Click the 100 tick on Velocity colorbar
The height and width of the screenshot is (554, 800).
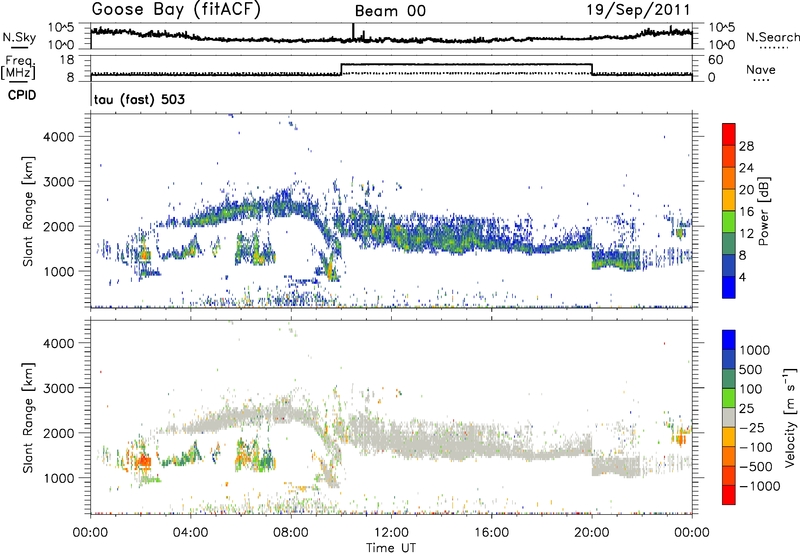pos(750,389)
